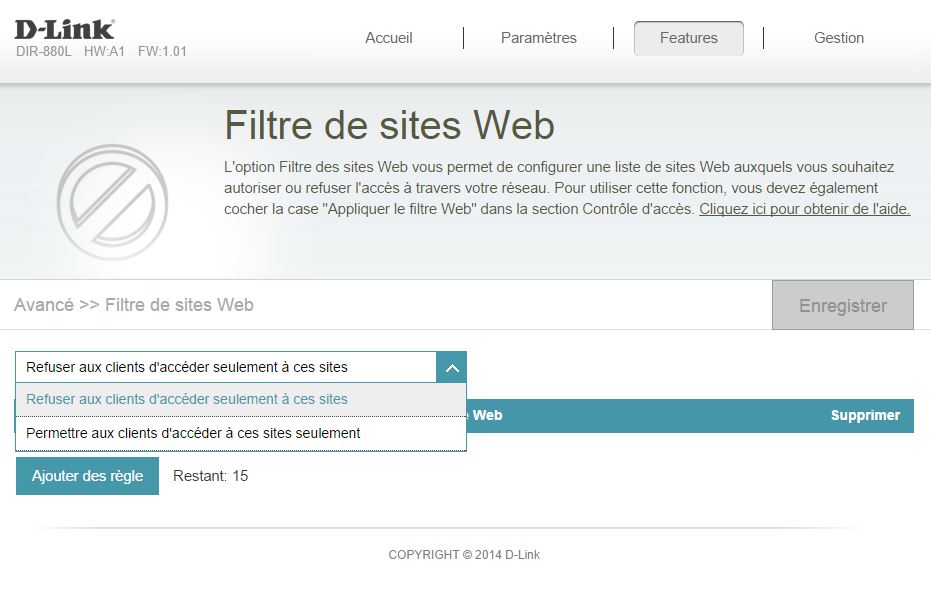Click the Web column header in table
Image resolution: width=931 pixels, height=593 pixels.
pyautogui.click(x=487, y=415)
